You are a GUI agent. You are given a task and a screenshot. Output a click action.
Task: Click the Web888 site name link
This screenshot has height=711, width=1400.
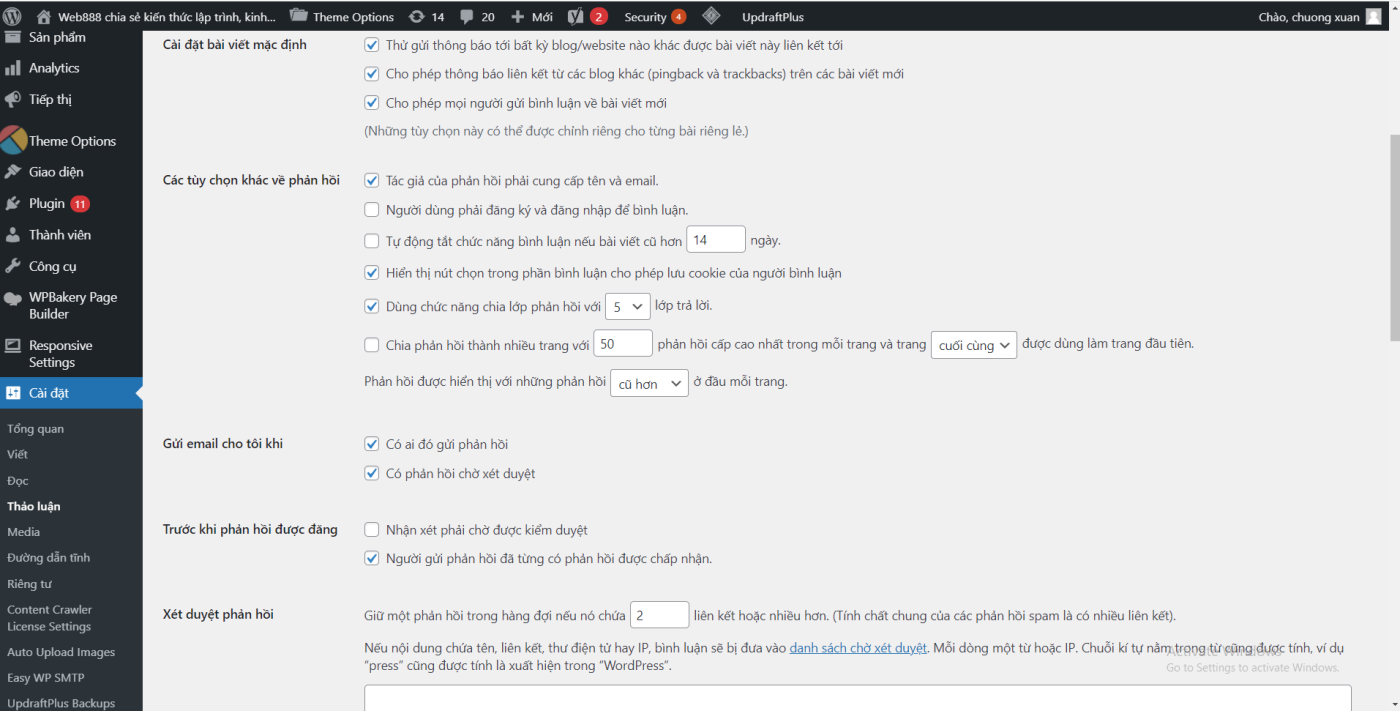click(167, 17)
